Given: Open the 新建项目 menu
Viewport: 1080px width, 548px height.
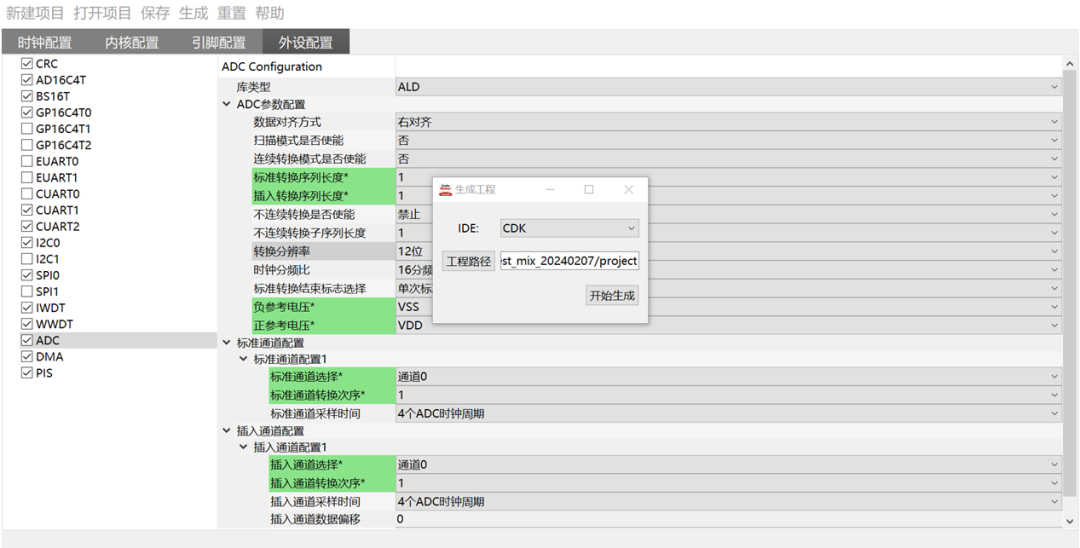Looking at the screenshot, I should [35, 13].
